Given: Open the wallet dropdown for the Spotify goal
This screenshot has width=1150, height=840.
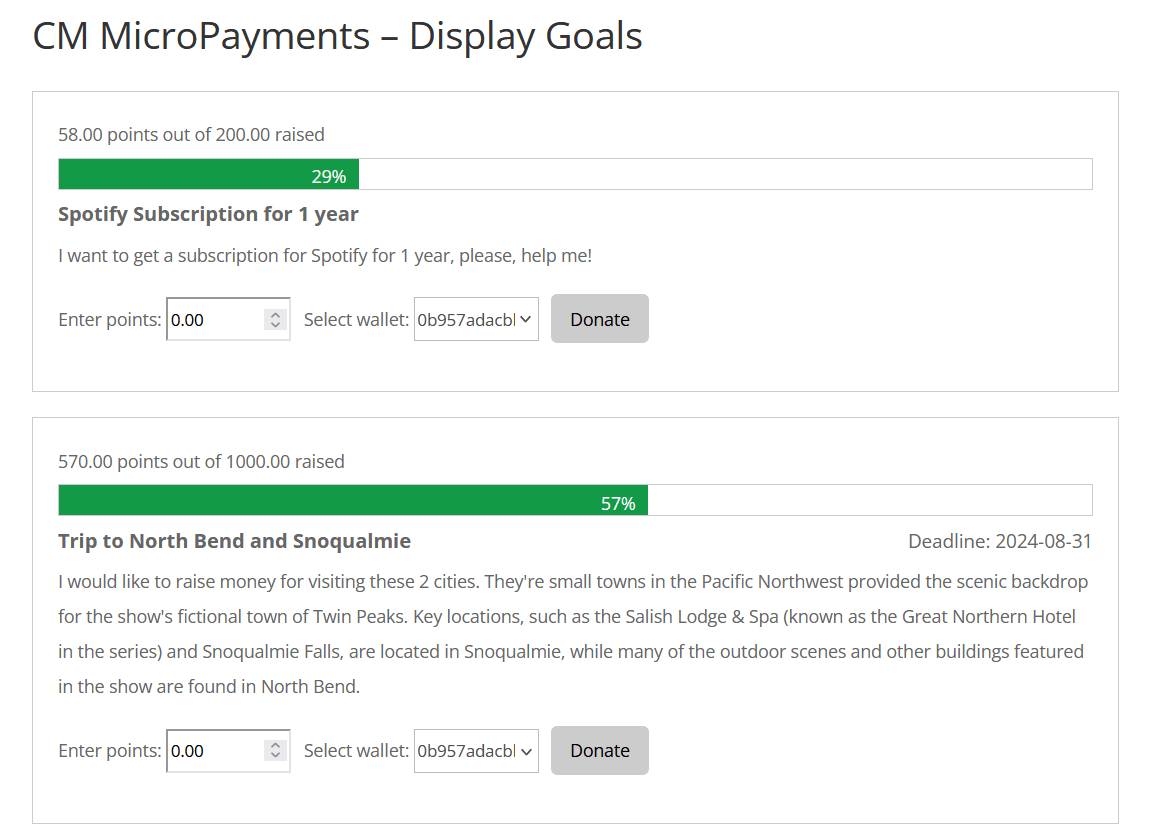Looking at the screenshot, I should [476, 320].
